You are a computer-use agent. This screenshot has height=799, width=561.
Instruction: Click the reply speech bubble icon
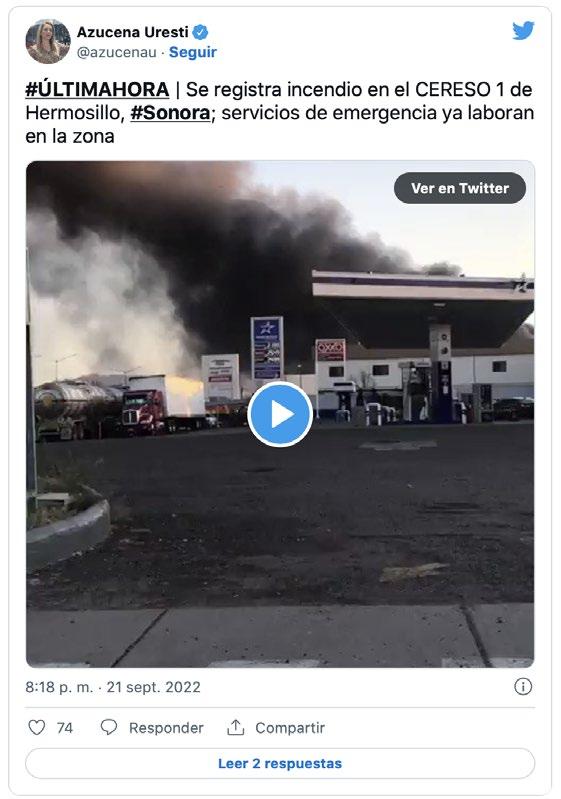109,727
